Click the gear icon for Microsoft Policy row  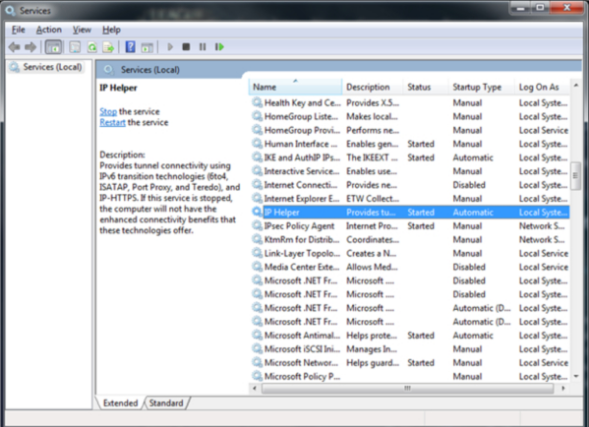[257, 376]
